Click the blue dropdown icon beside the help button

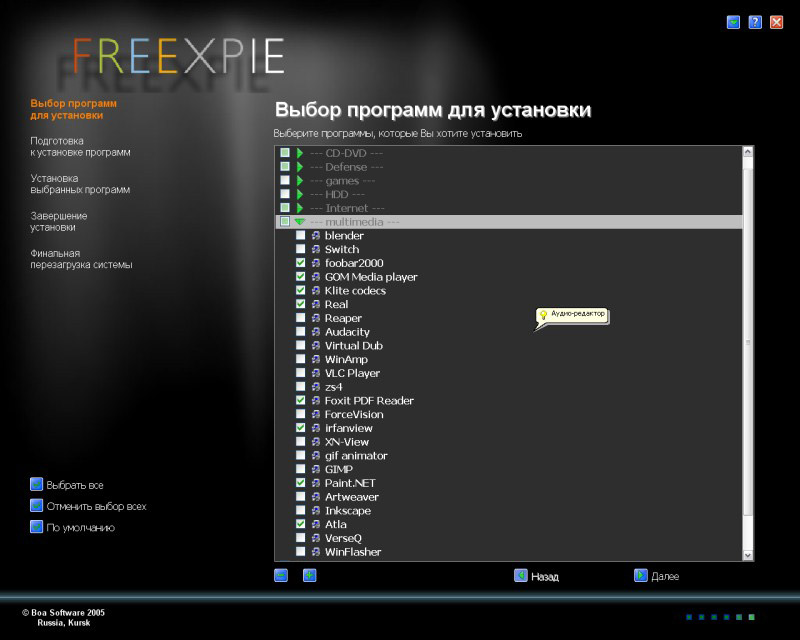point(733,22)
